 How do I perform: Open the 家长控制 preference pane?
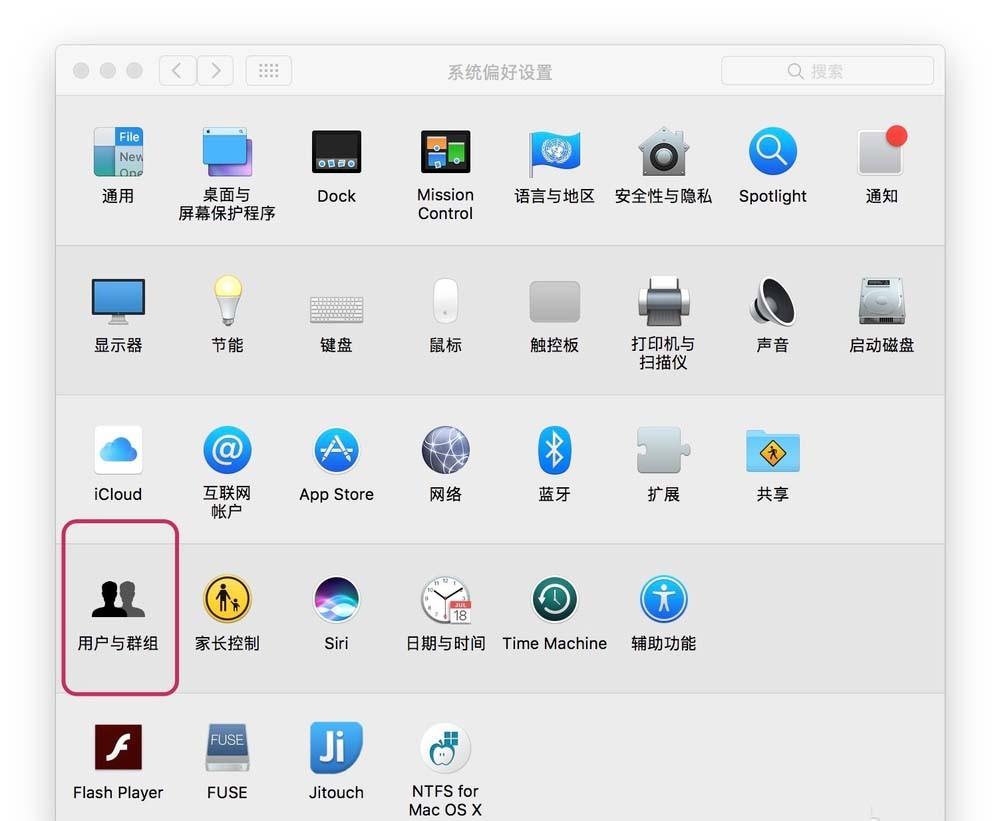coord(227,599)
